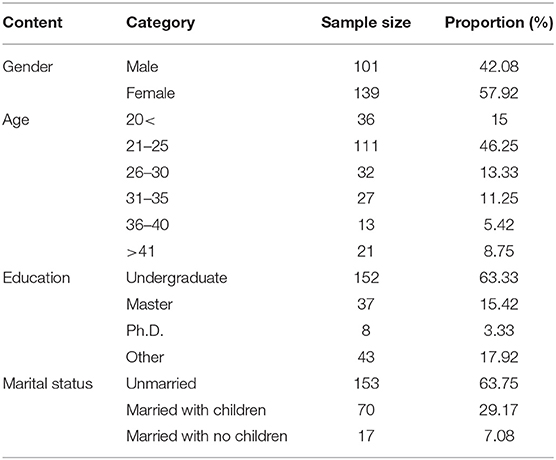556x460 pixels.
Task: Select the Female sample size 139
Action: 366,93
